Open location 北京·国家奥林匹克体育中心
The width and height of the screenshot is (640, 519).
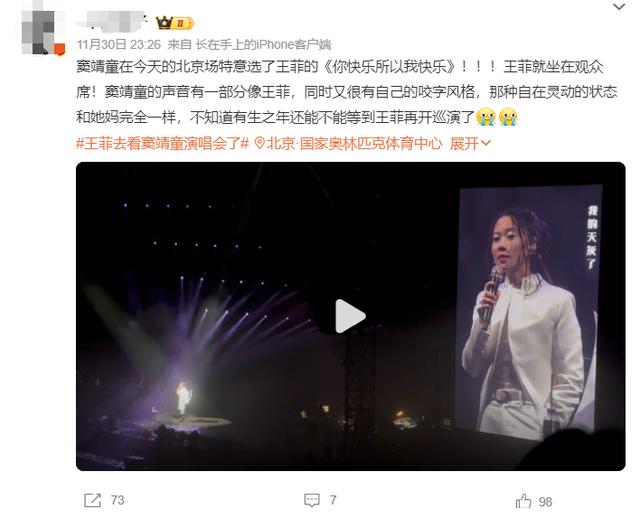tap(354, 144)
